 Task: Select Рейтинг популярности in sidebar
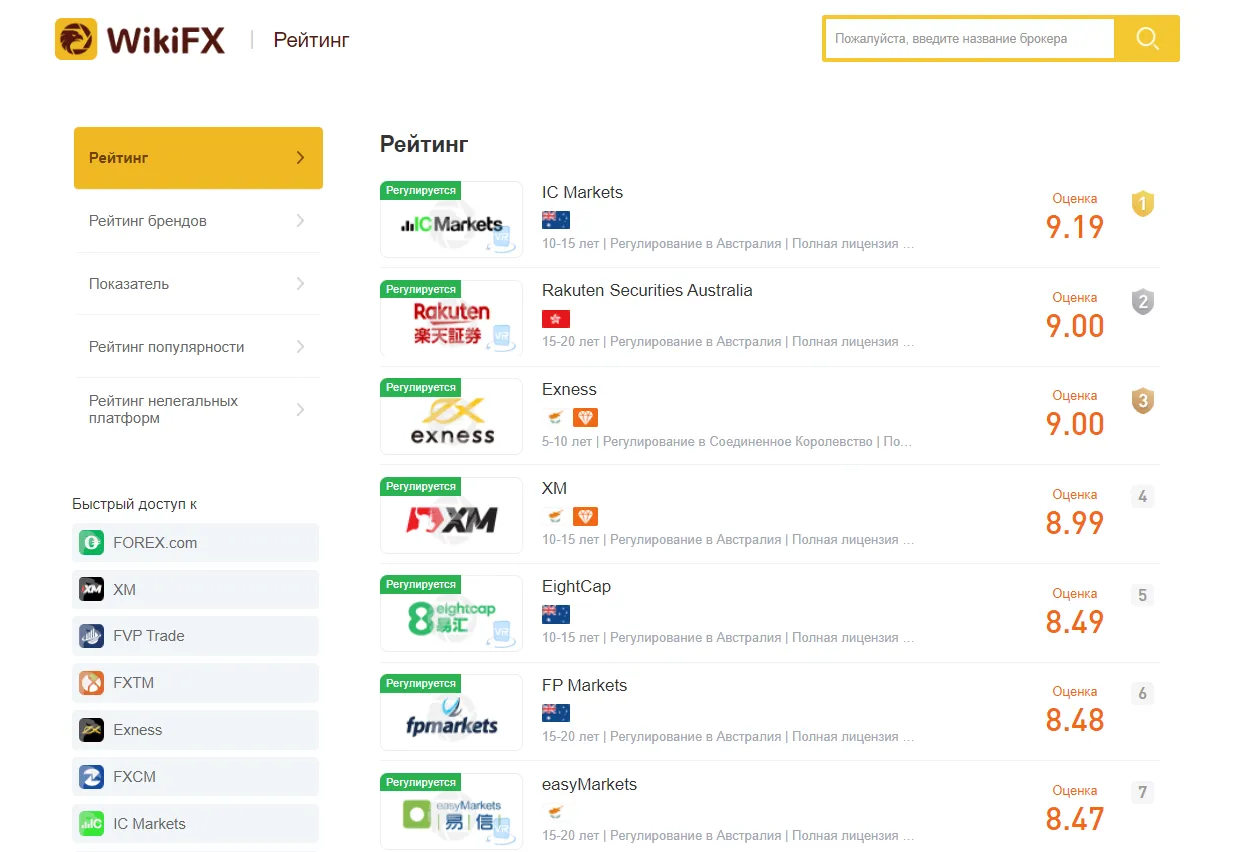coord(198,347)
